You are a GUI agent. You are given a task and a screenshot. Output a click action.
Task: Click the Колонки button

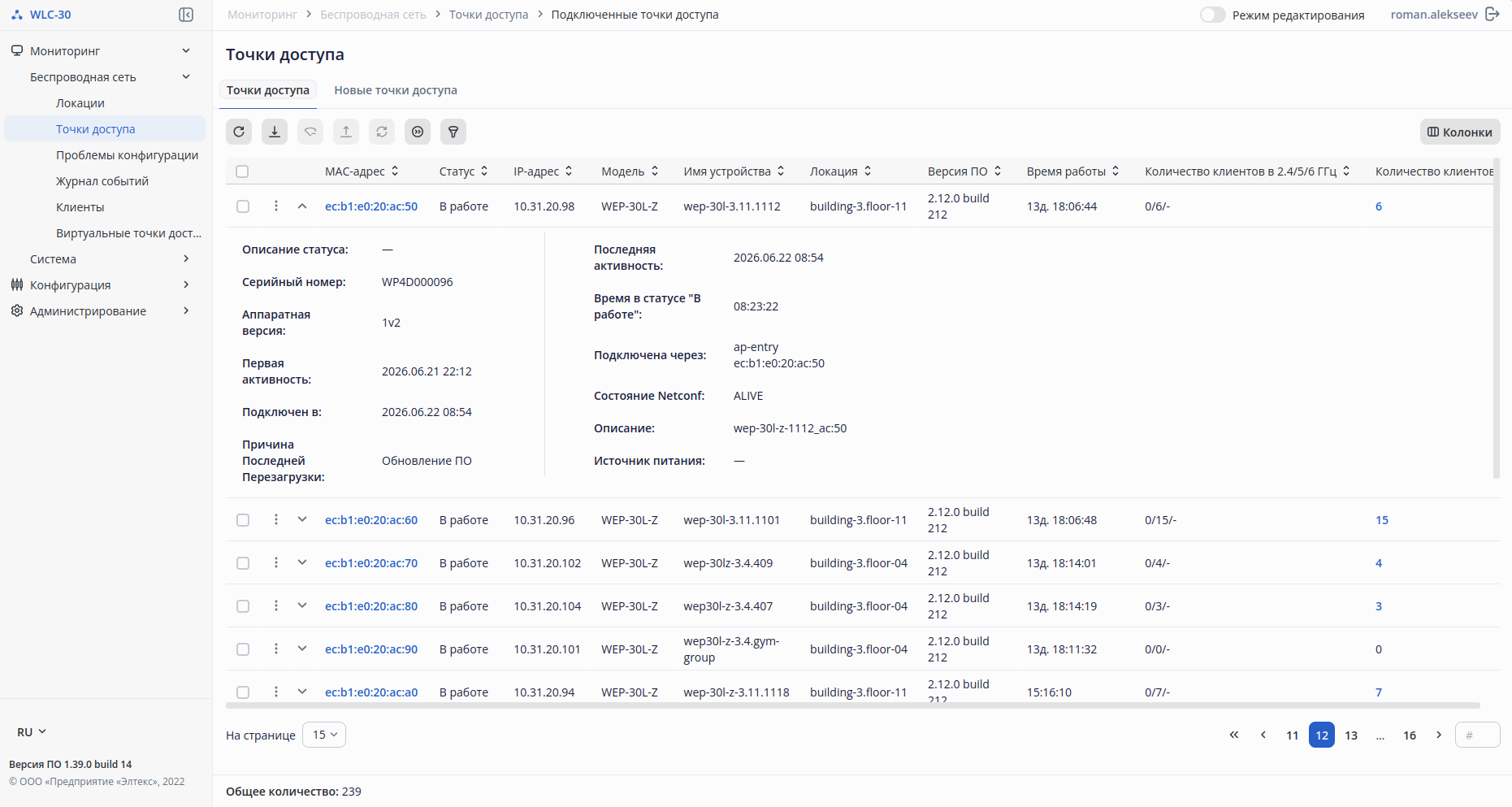[x=1460, y=132]
